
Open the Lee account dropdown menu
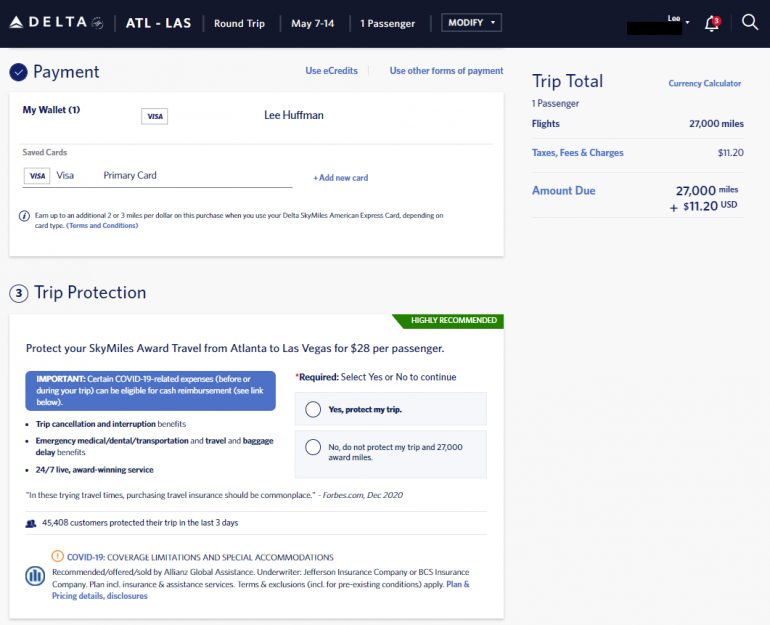[678, 20]
